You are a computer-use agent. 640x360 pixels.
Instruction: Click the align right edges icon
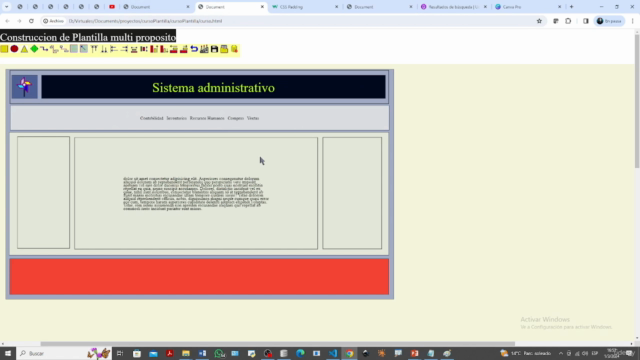point(124,49)
